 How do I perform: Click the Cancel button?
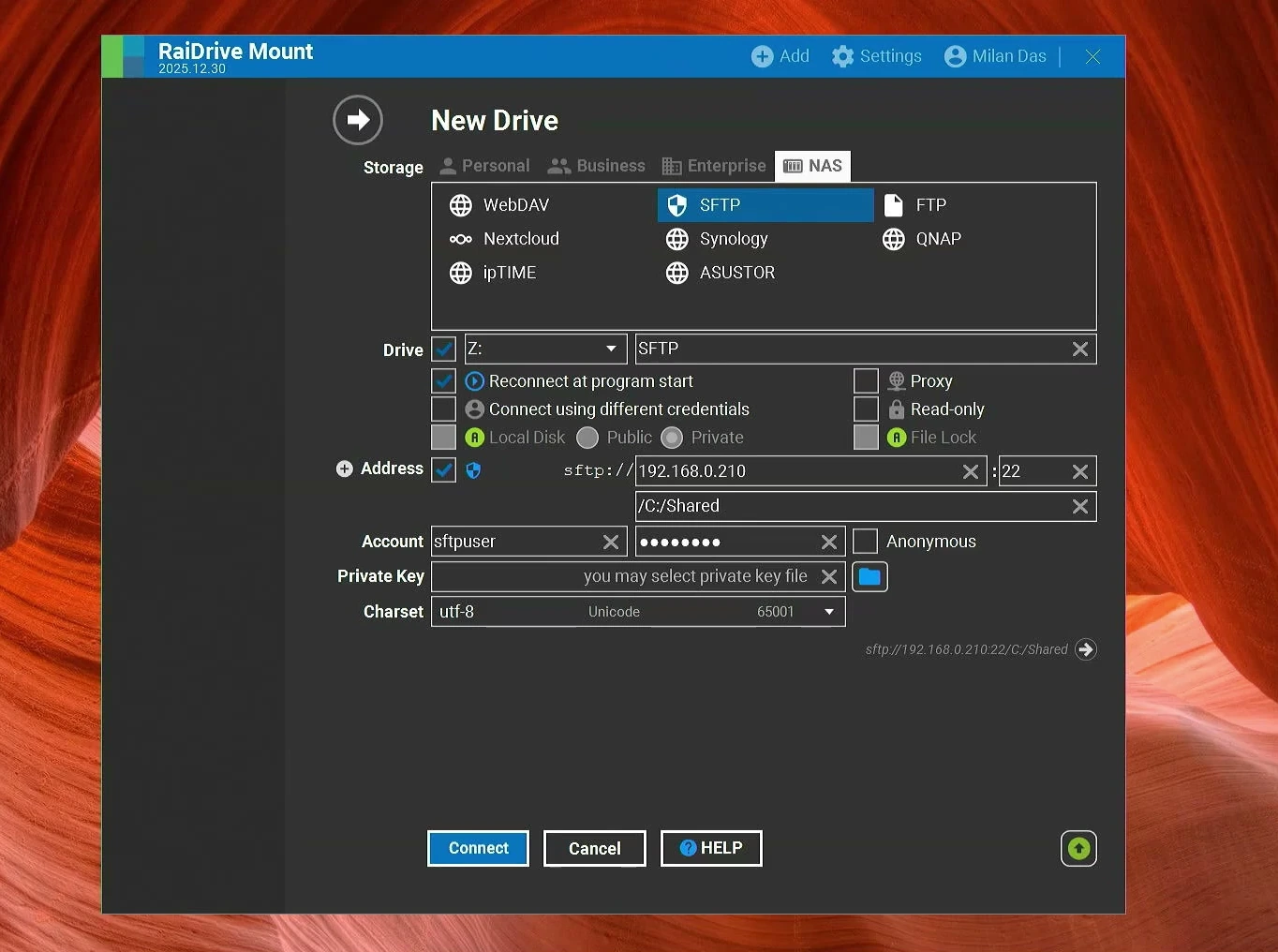coord(594,848)
